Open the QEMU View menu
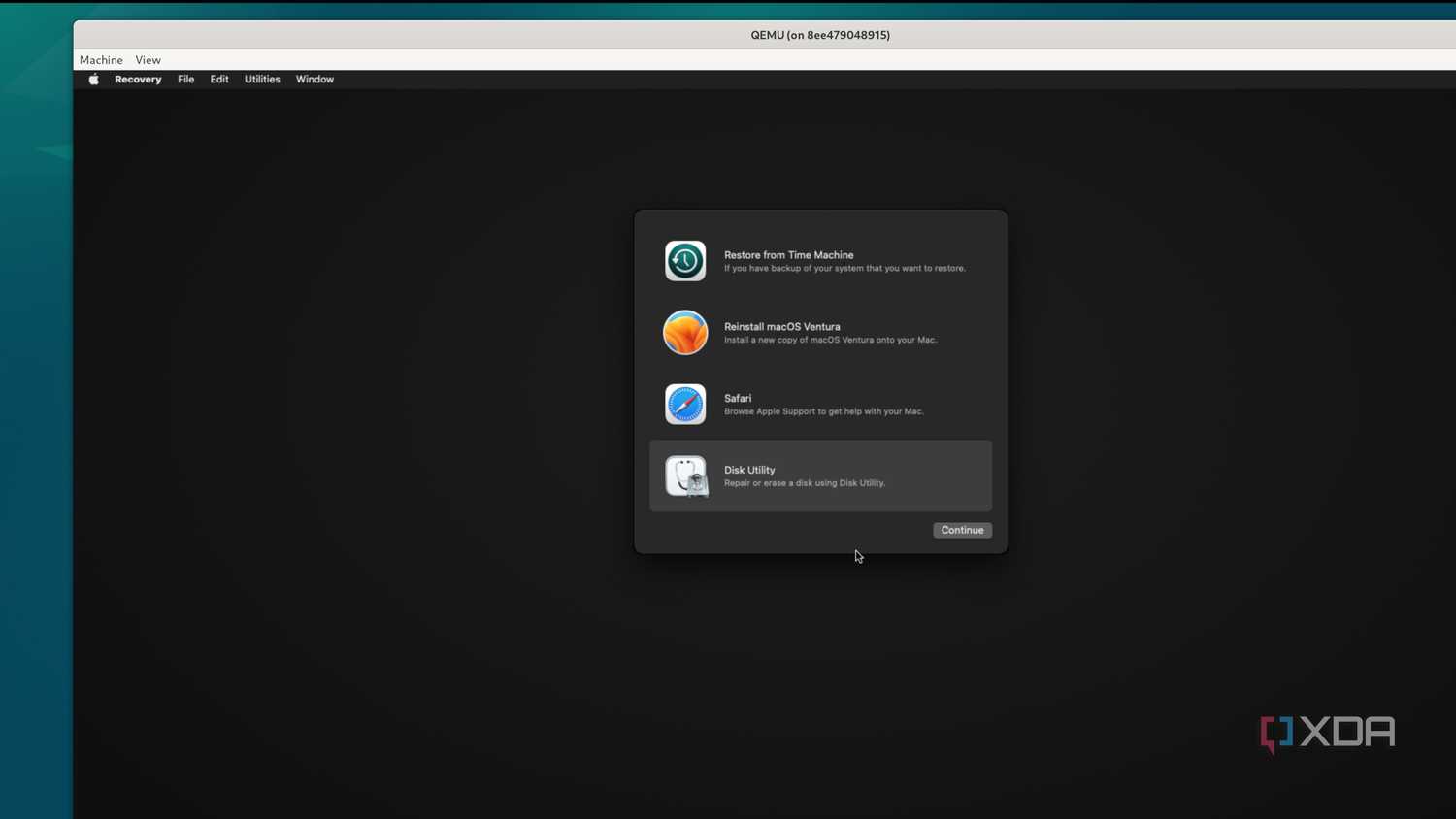1456x819 pixels. 148,60
